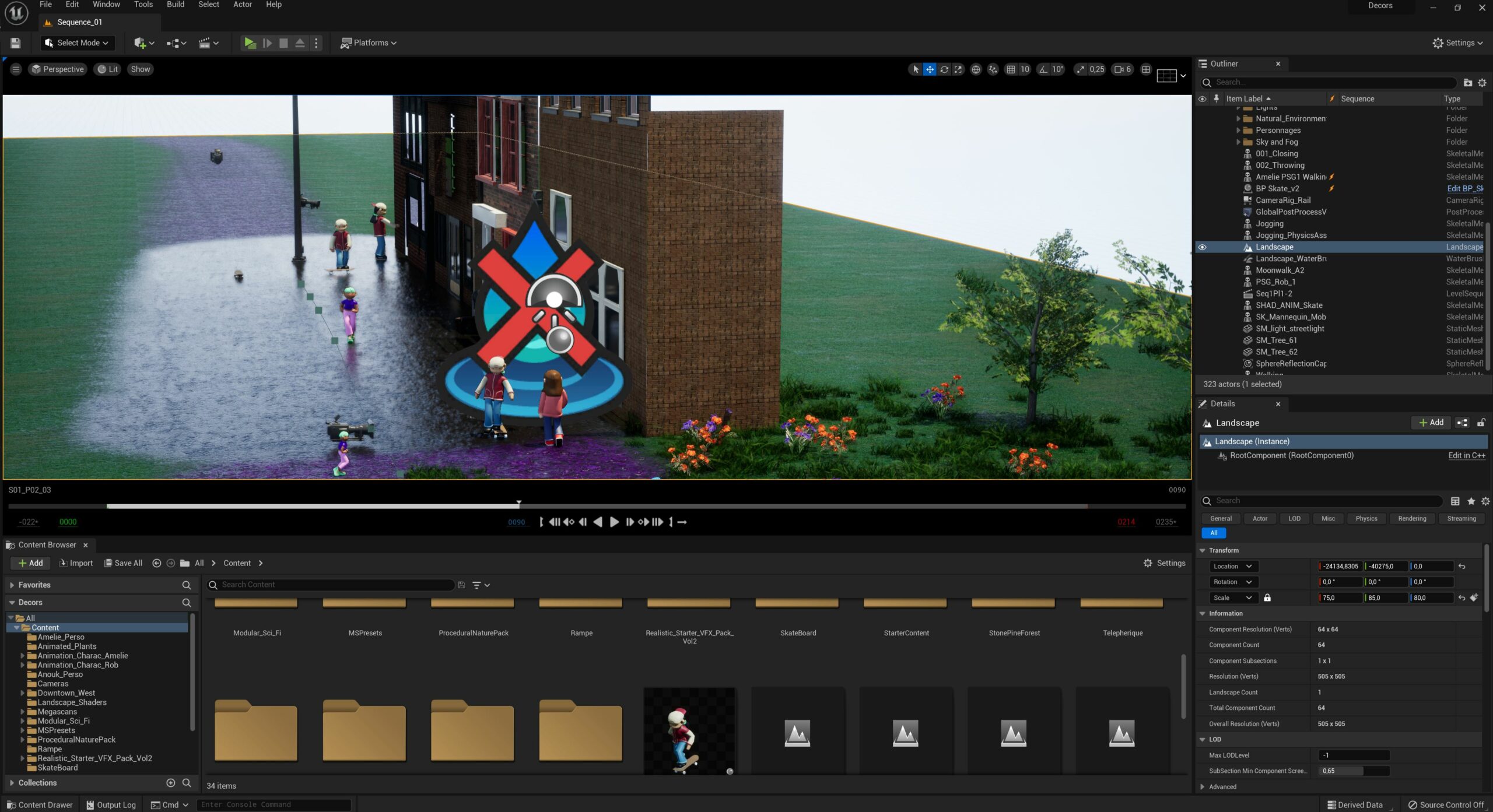Select the SkateBoard folder in tree

[57, 768]
